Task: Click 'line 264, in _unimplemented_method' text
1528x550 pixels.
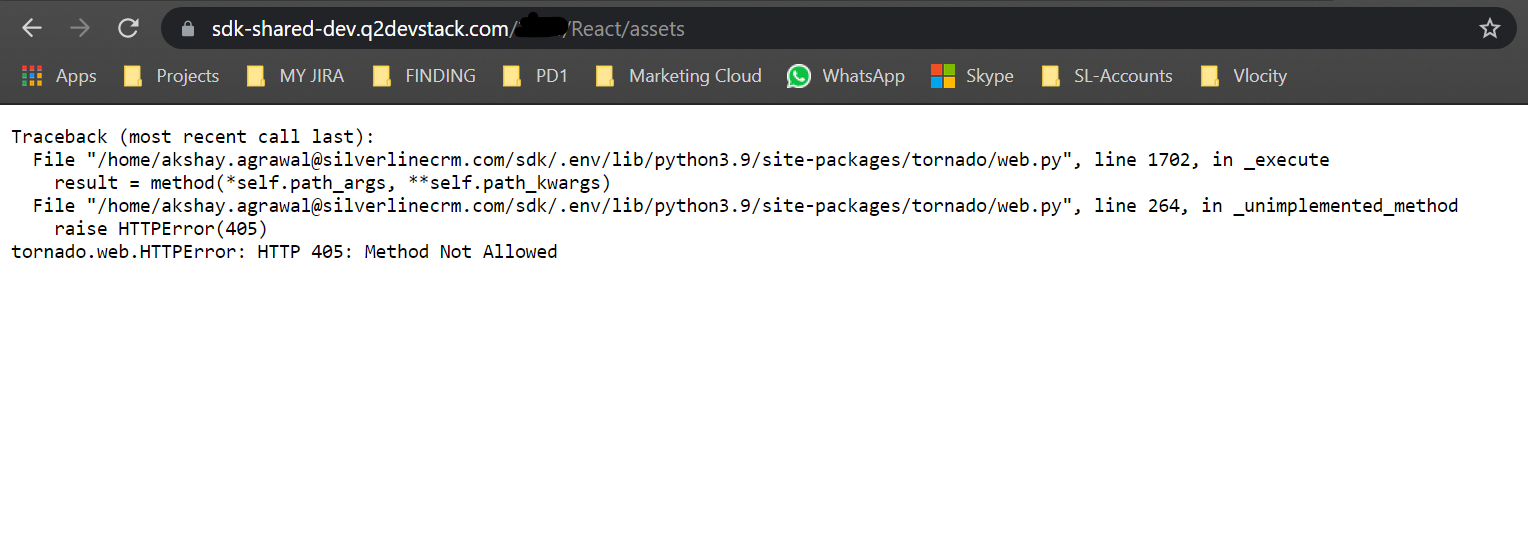Action: [1276, 206]
